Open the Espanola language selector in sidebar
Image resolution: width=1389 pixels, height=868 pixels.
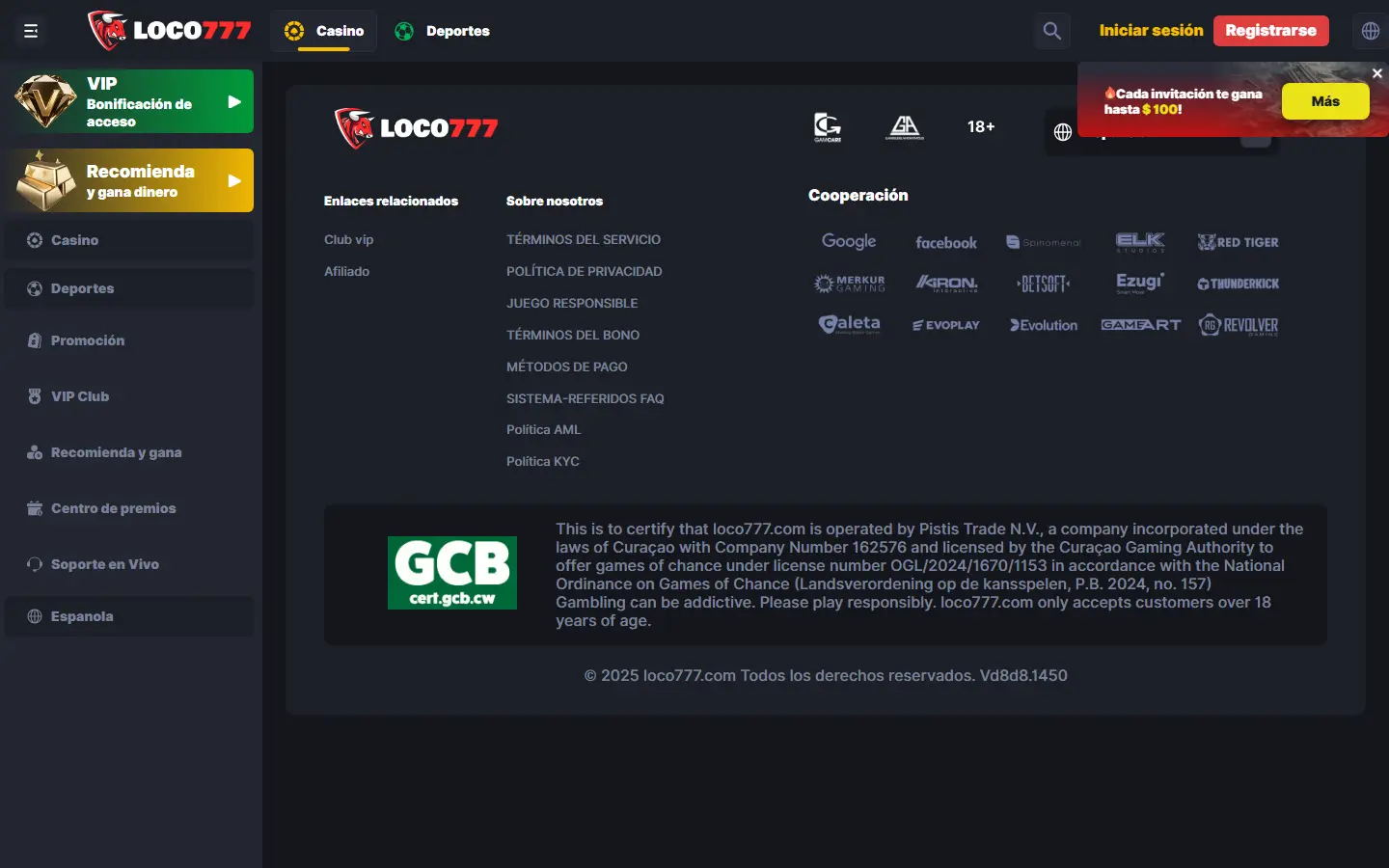click(x=129, y=616)
